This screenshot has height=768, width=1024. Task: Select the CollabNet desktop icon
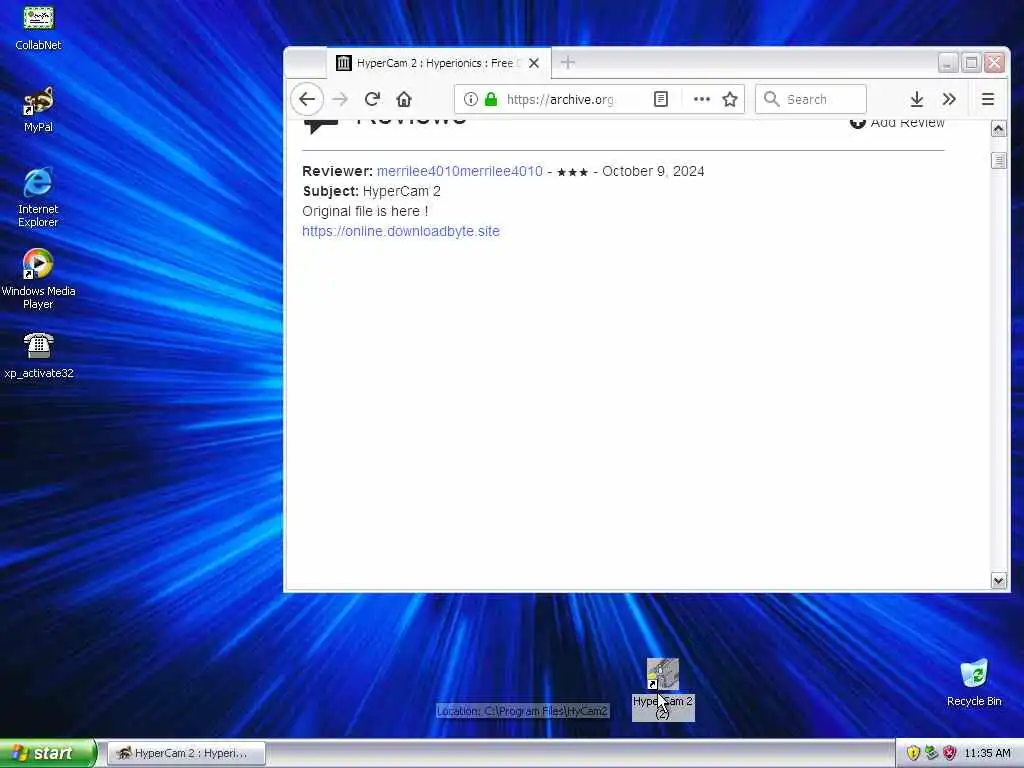[x=38, y=27]
